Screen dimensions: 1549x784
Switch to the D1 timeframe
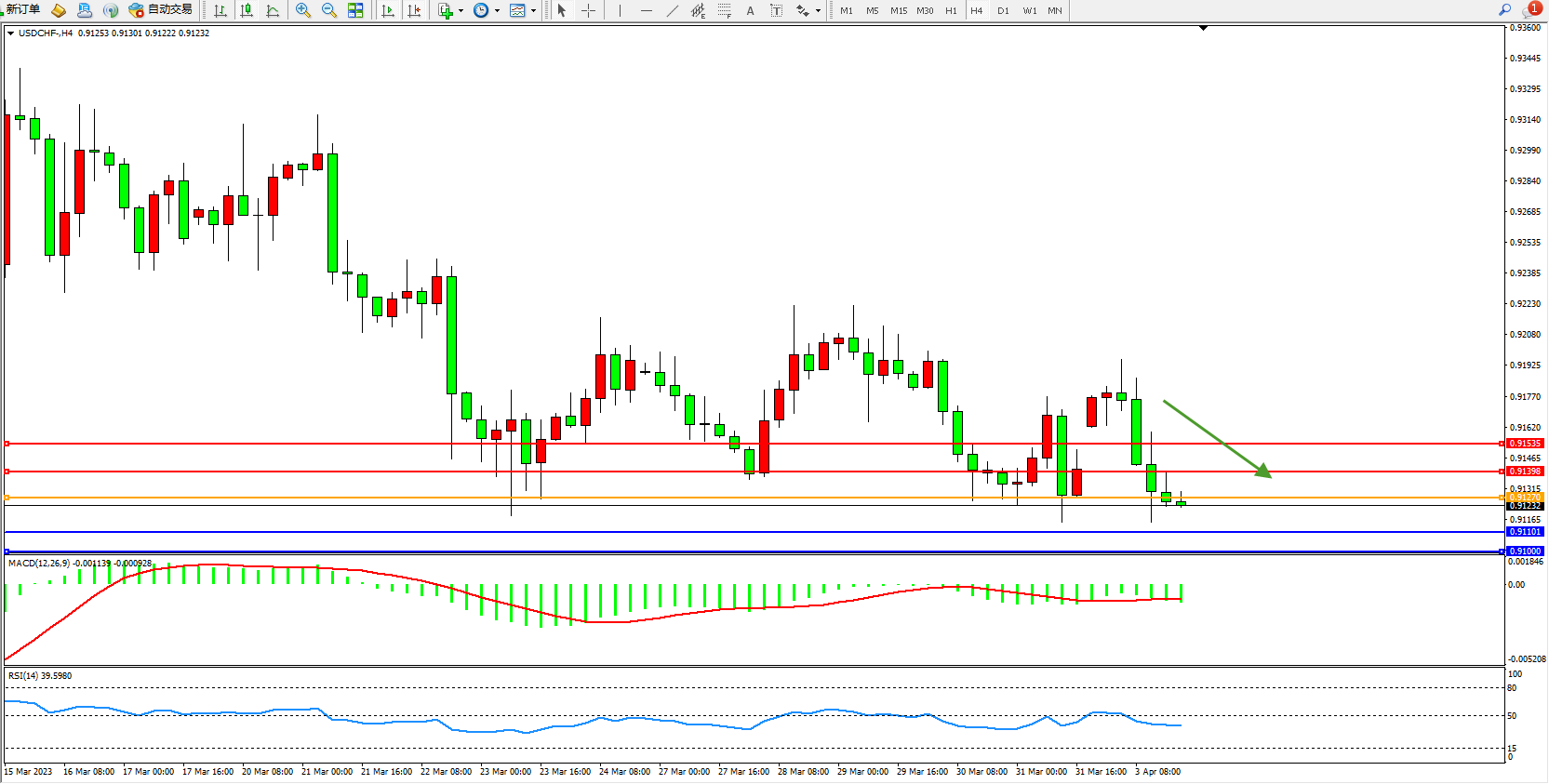tap(1003, 10)
